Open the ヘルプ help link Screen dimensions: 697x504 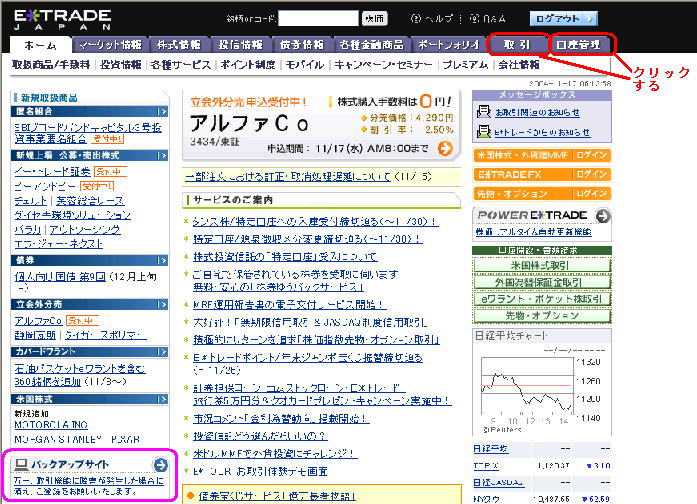(432, 19)
